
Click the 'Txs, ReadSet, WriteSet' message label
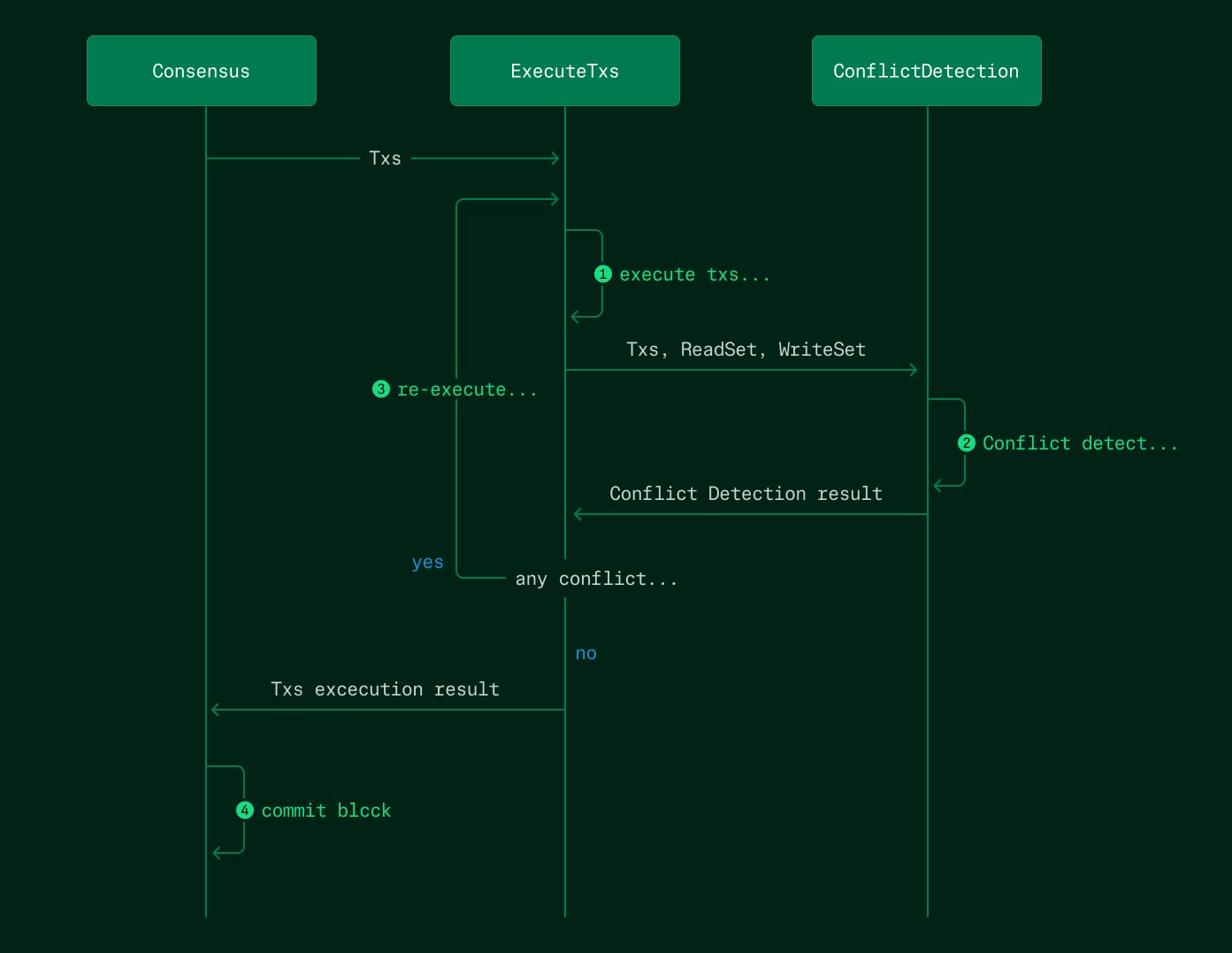coord(746,350)
